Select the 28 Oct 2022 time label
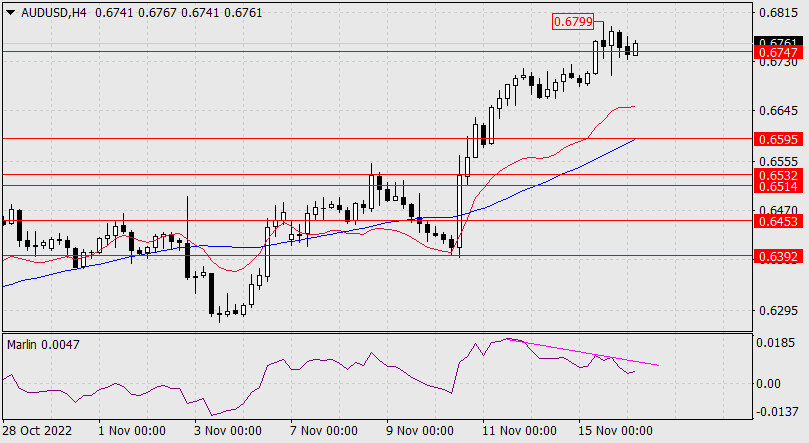Viewport: 809px width, 443px height. tap(37, 431)
